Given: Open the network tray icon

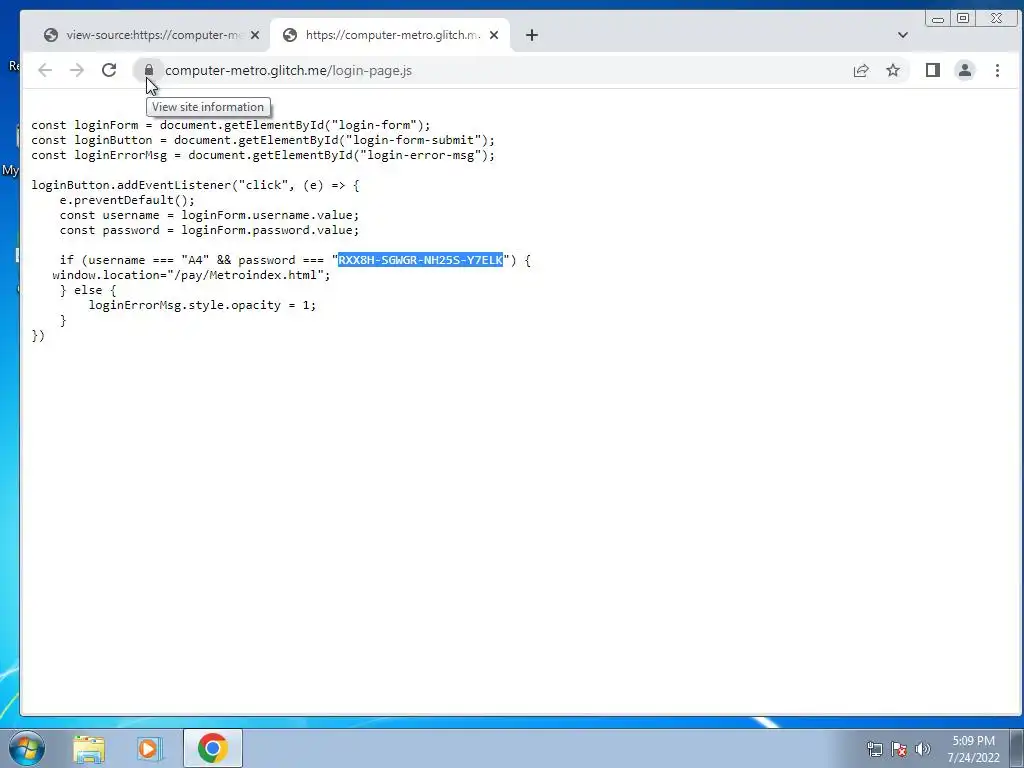Looking at the screenshot, I should click(874, 749).
